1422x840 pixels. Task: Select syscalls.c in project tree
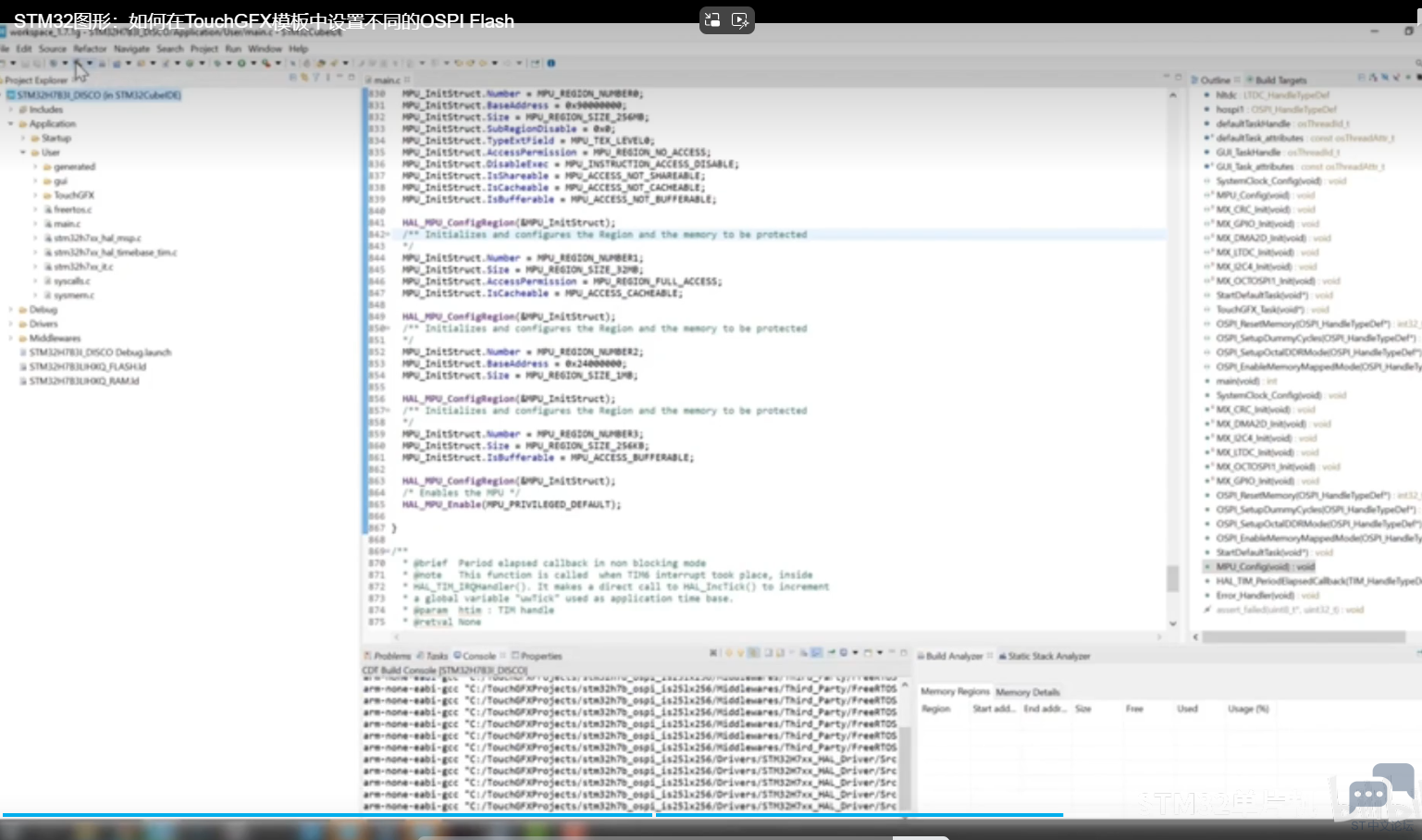click(71, 281)
